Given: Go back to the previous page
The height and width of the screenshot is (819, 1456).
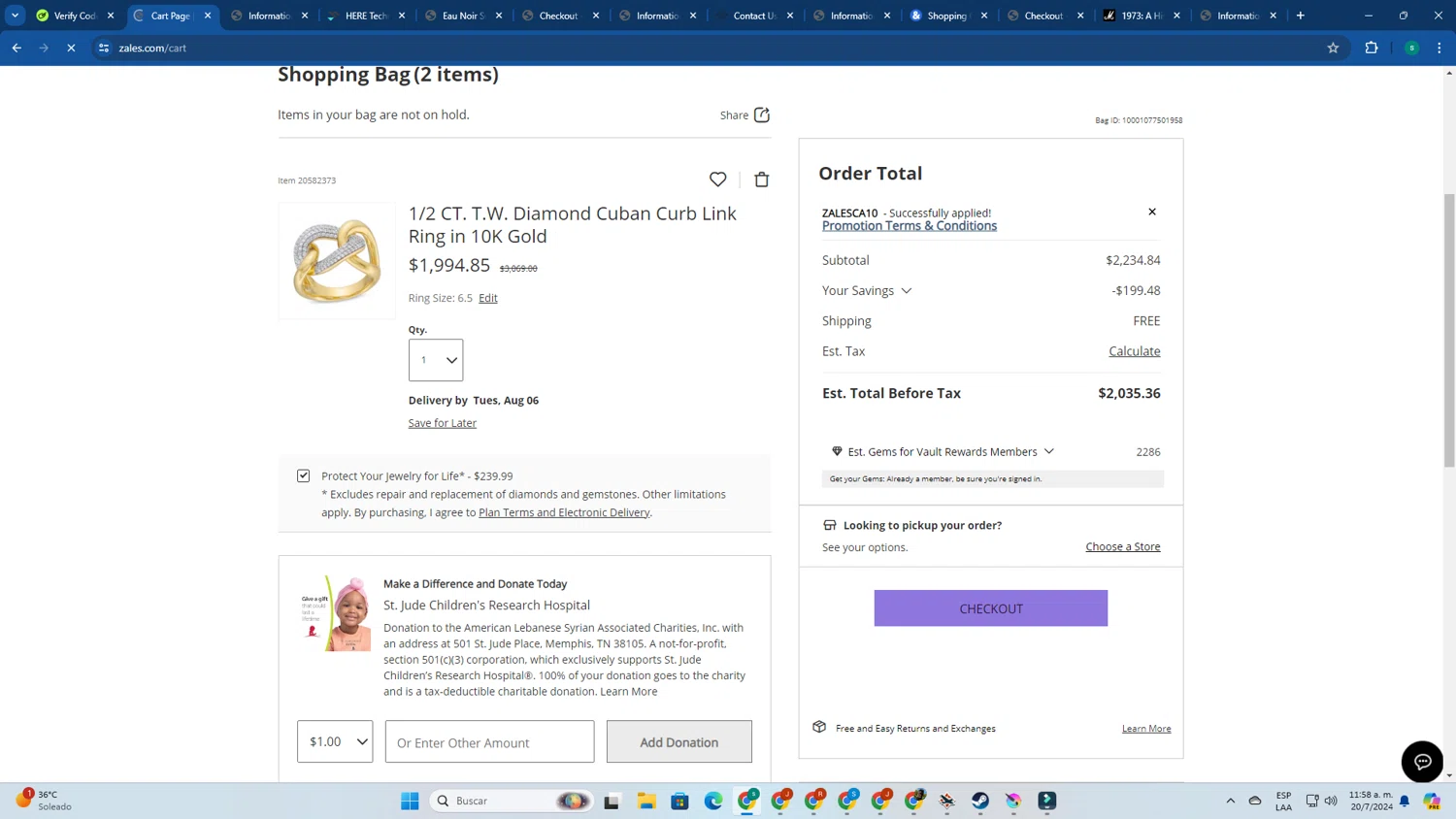Looking at the screenshot, I should point(17,48).
